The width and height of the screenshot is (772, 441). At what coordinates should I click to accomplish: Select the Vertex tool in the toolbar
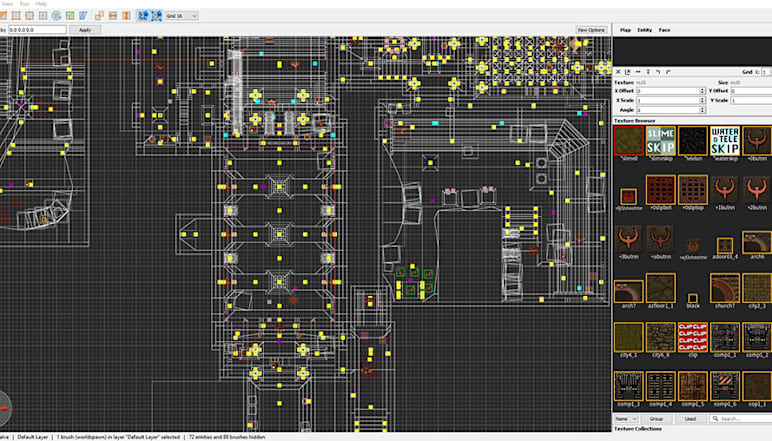[16, 16]
